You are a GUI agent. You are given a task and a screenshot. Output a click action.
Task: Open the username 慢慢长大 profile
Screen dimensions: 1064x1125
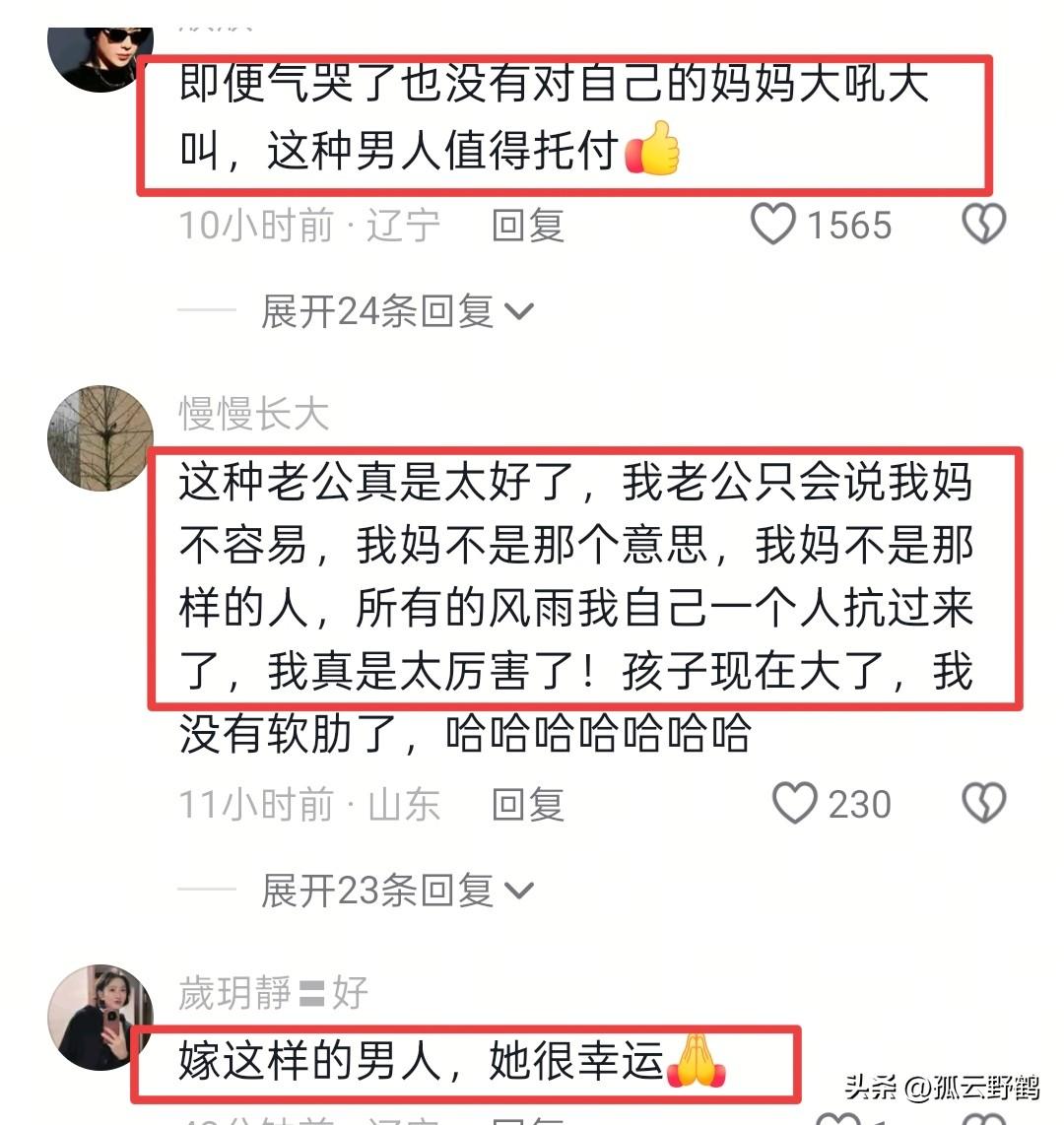tap(254, 414)
